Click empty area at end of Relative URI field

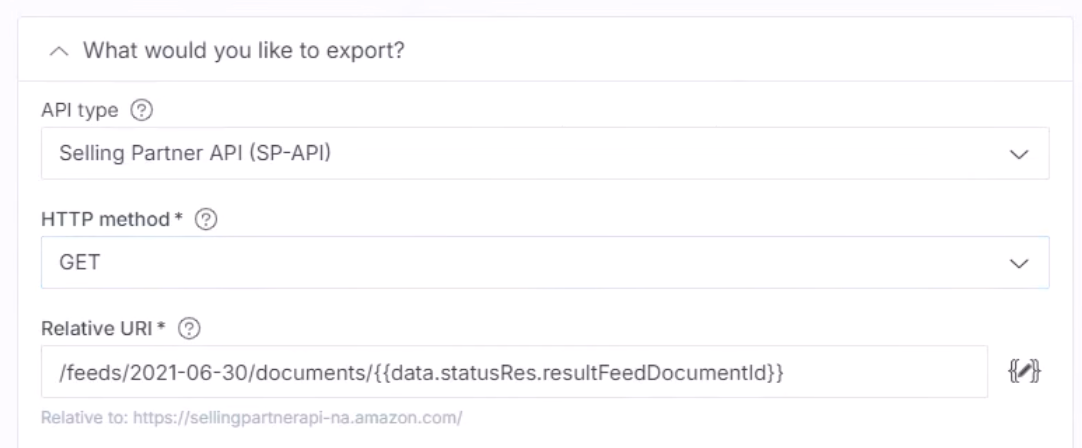(x=887, y=371)
